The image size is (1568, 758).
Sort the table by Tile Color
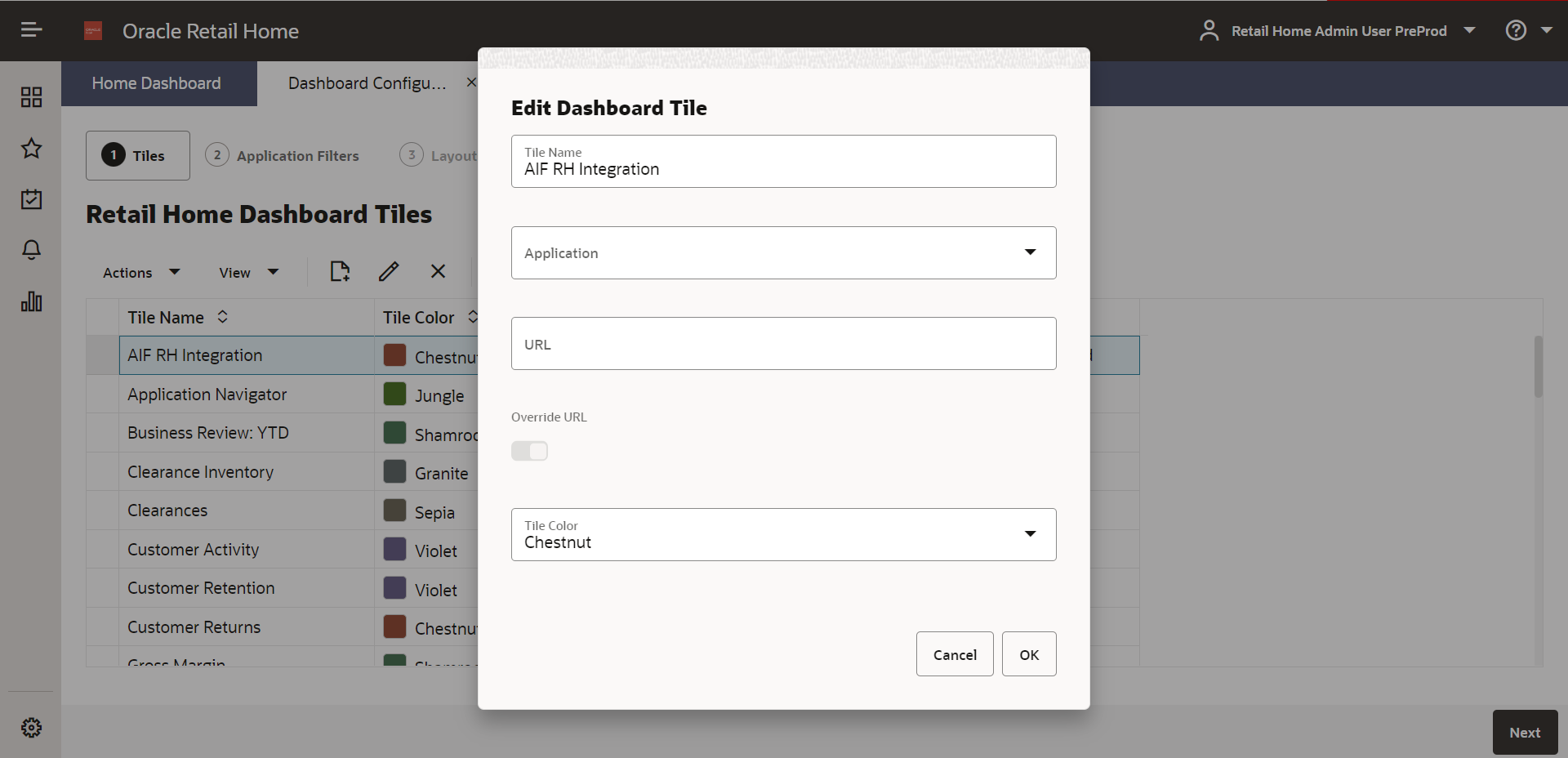click(x=473, y=317)
